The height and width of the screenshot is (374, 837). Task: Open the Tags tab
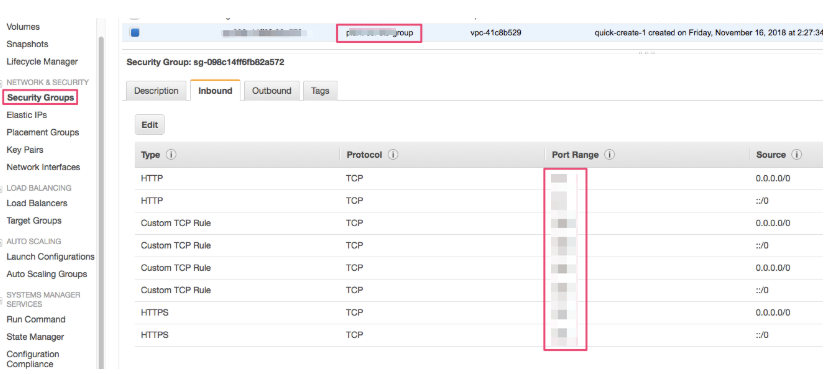click(x=320, y=91)
